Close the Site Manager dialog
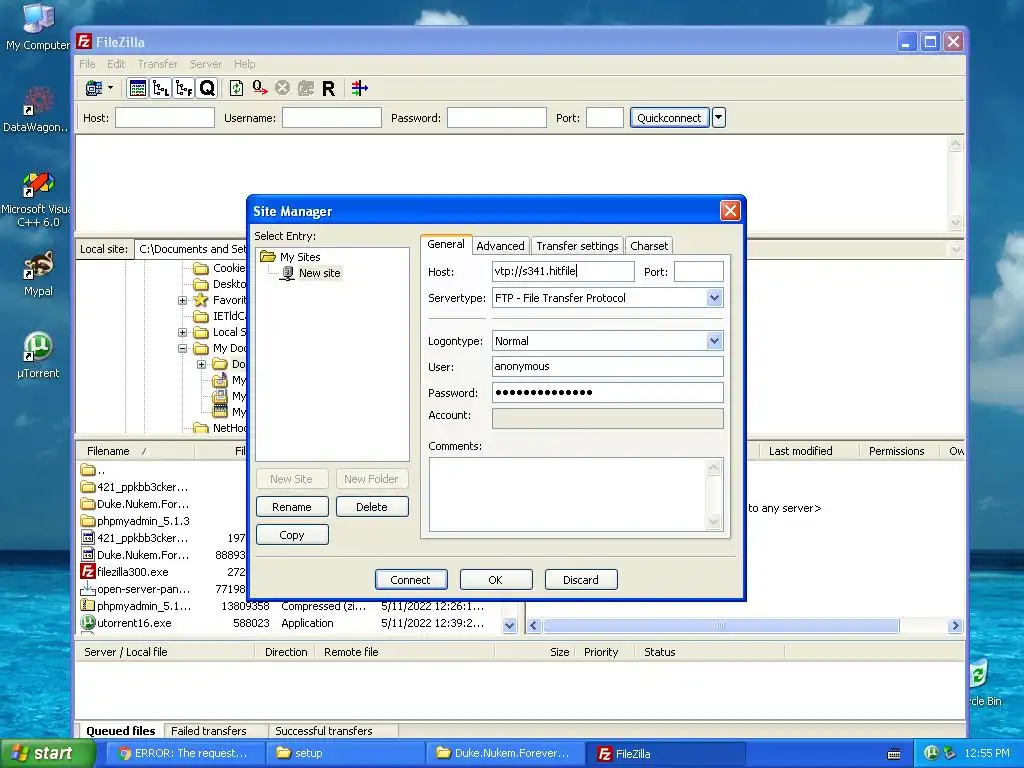 730,210
